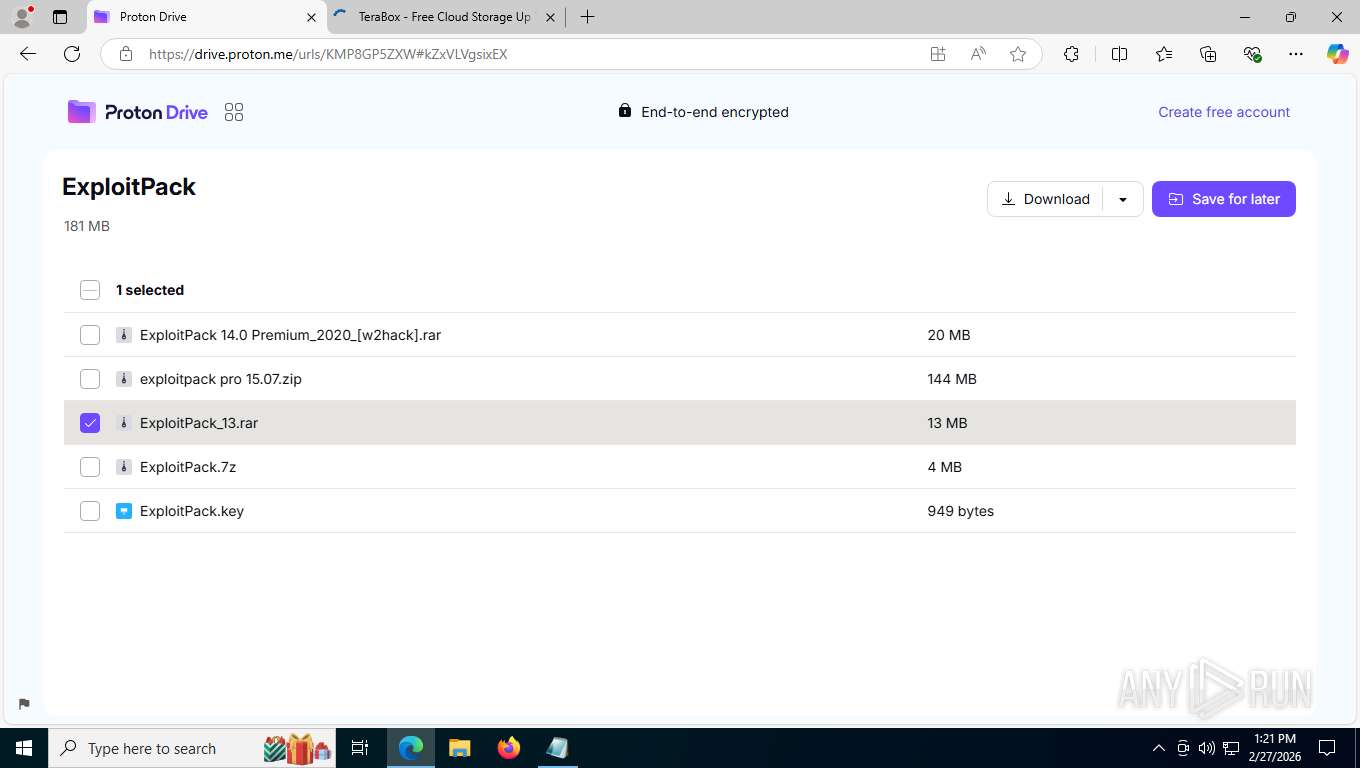Check exploitpack pro 15.07.zip checkbox
1360x768 pixels.
90,379
